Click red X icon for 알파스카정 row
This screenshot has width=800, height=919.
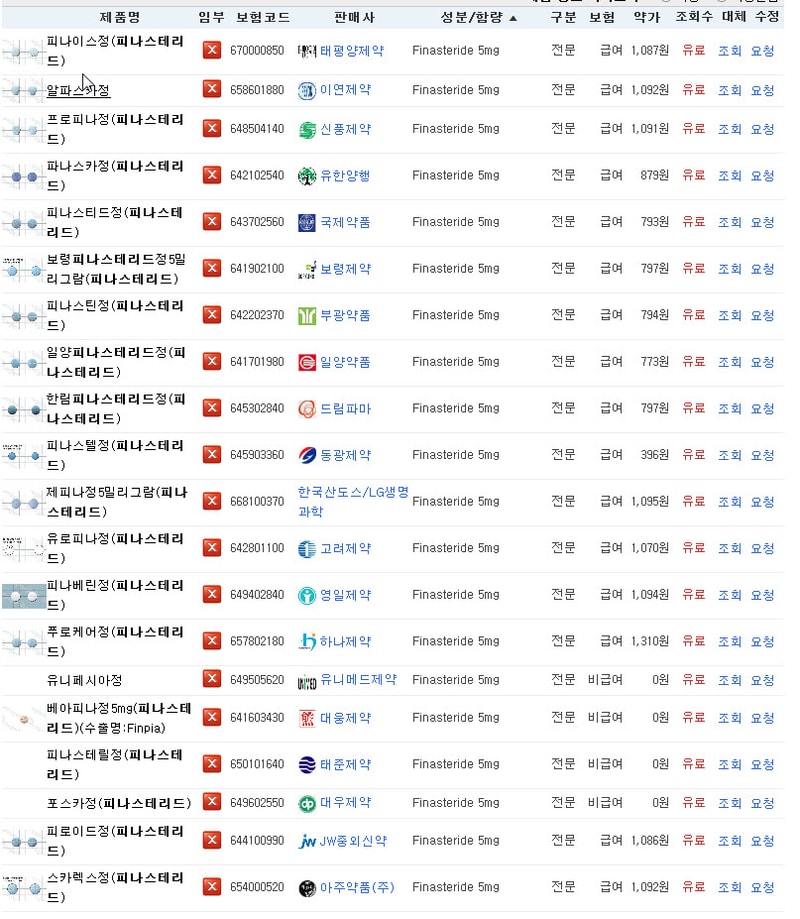pos(212,90)
